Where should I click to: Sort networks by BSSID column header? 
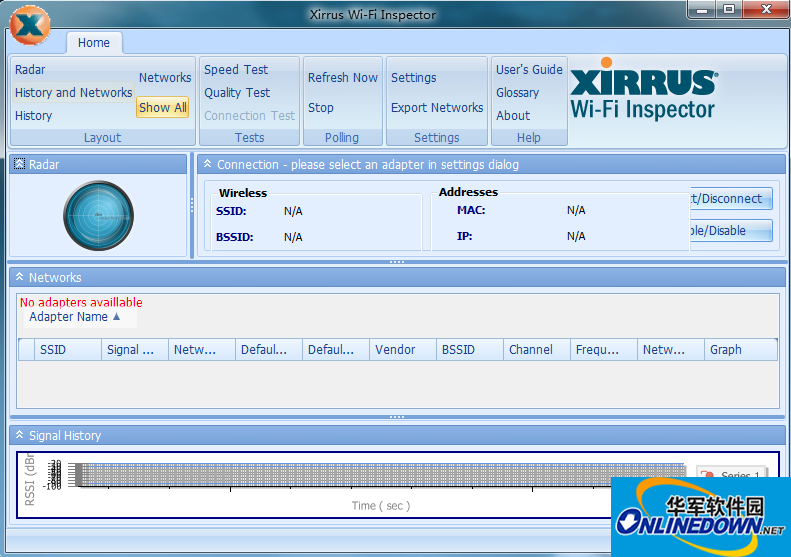(470, 350)
